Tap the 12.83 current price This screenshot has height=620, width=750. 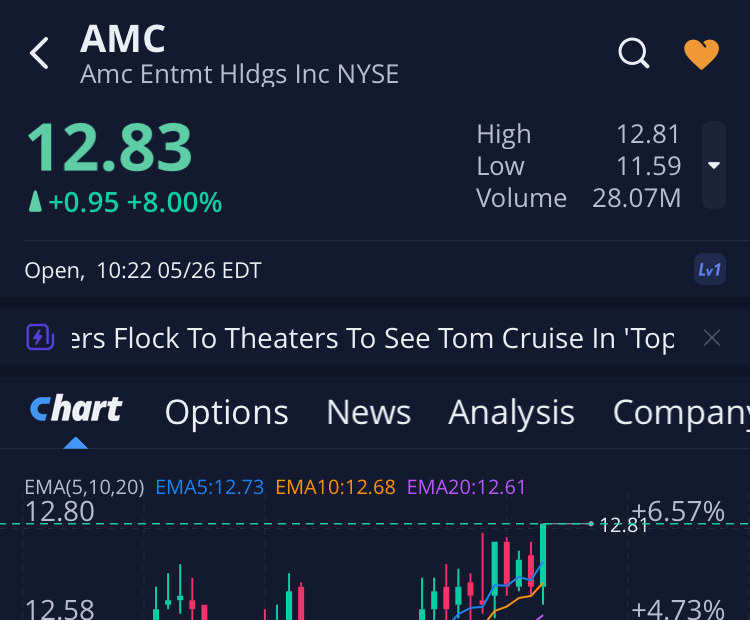coord(109,148)
